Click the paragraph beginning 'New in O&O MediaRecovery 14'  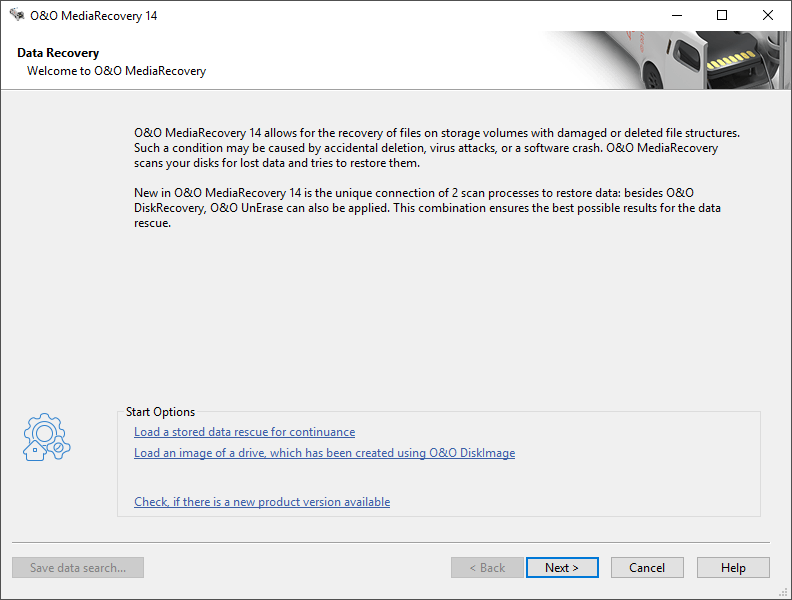click(x=427, y=208)
